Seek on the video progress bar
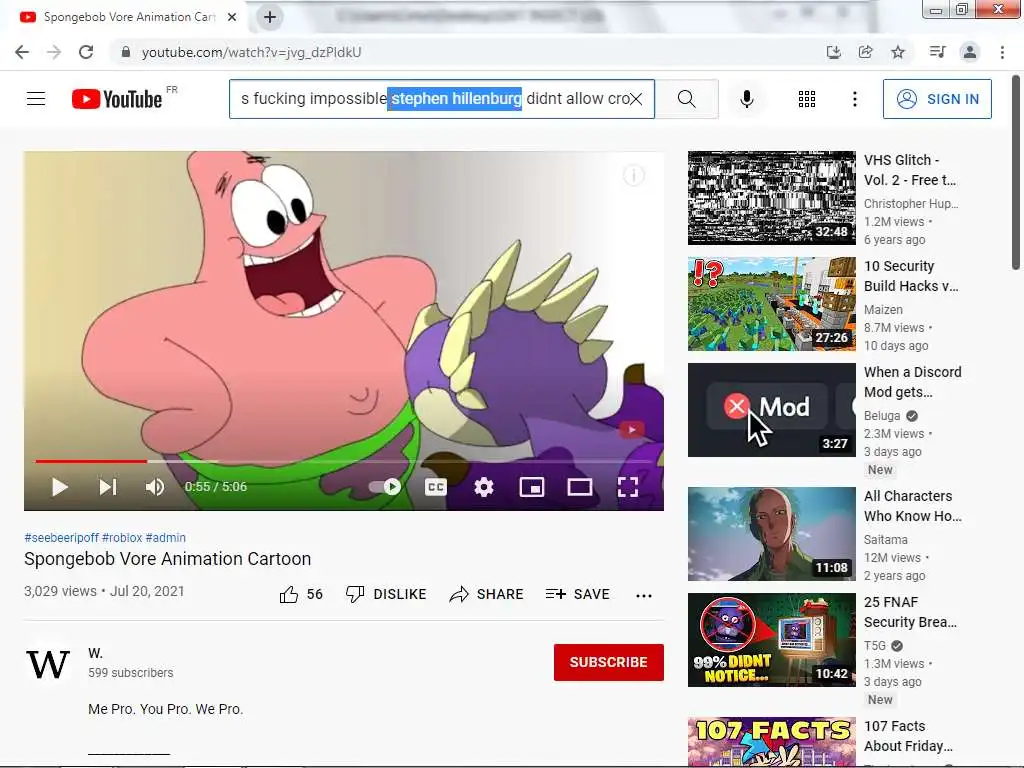The width and height of the screenshot is (1024, 768). 344,461
